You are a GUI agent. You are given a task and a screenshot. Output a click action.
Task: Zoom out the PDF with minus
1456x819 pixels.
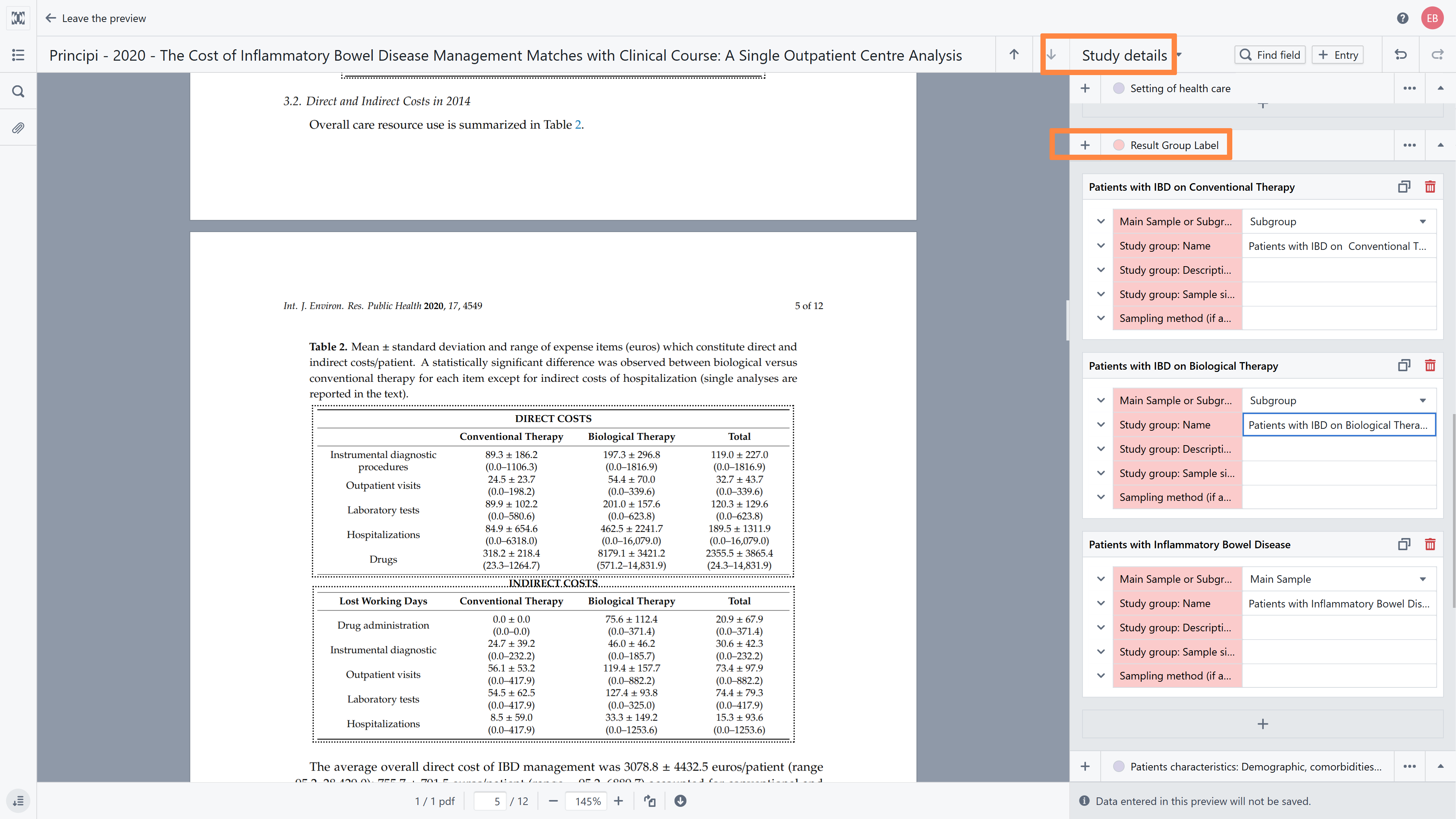click(x=553, y=801)
